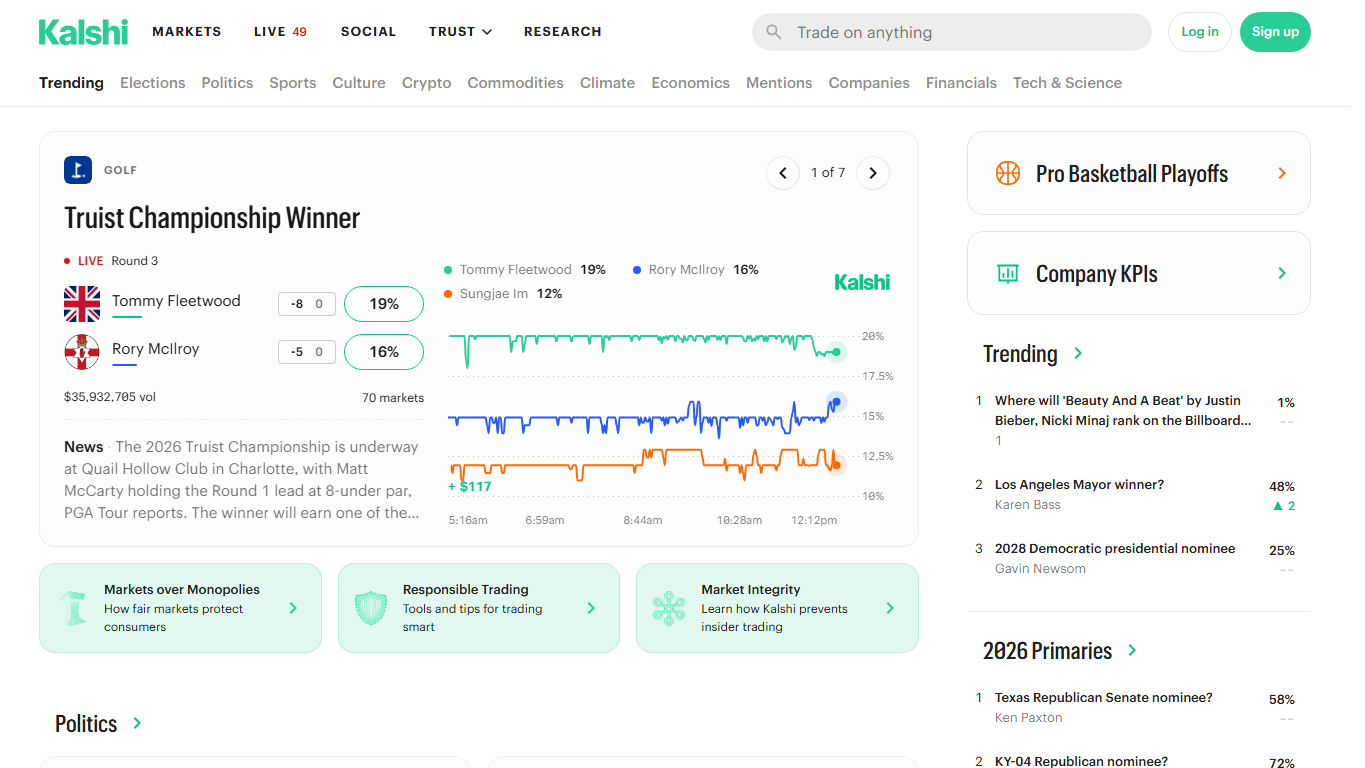Switch to the Companies tab
This screenshot has height=768, width=1365.
869,83
